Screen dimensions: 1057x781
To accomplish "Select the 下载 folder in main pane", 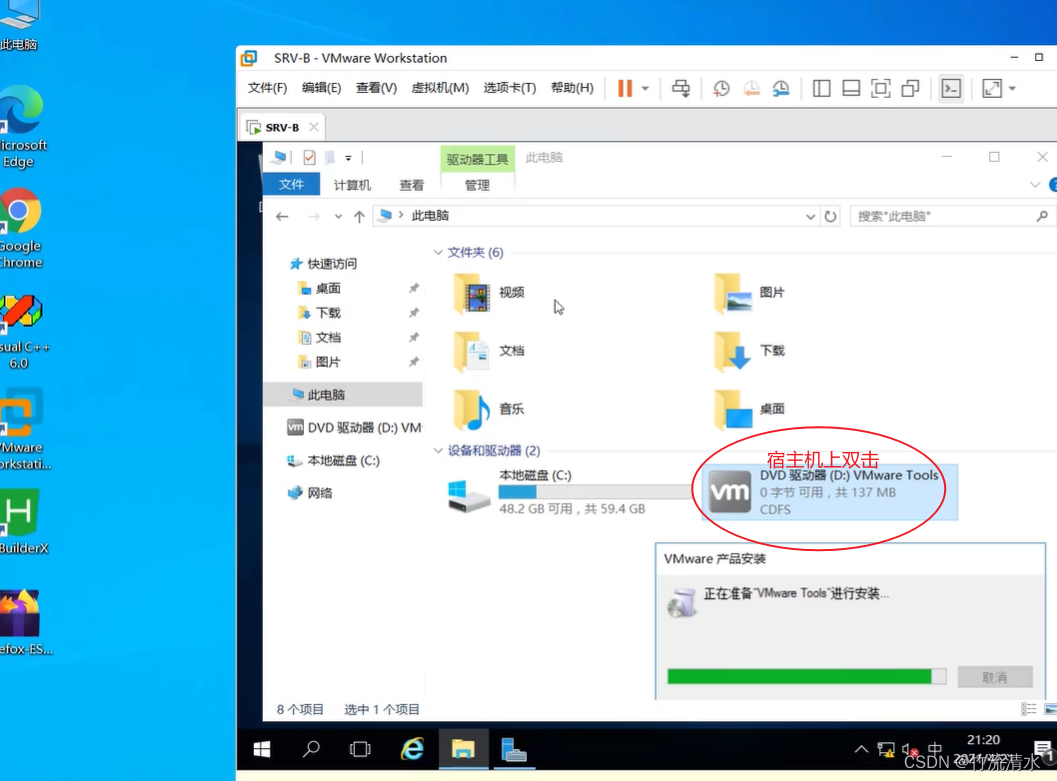I will [750, 350].
